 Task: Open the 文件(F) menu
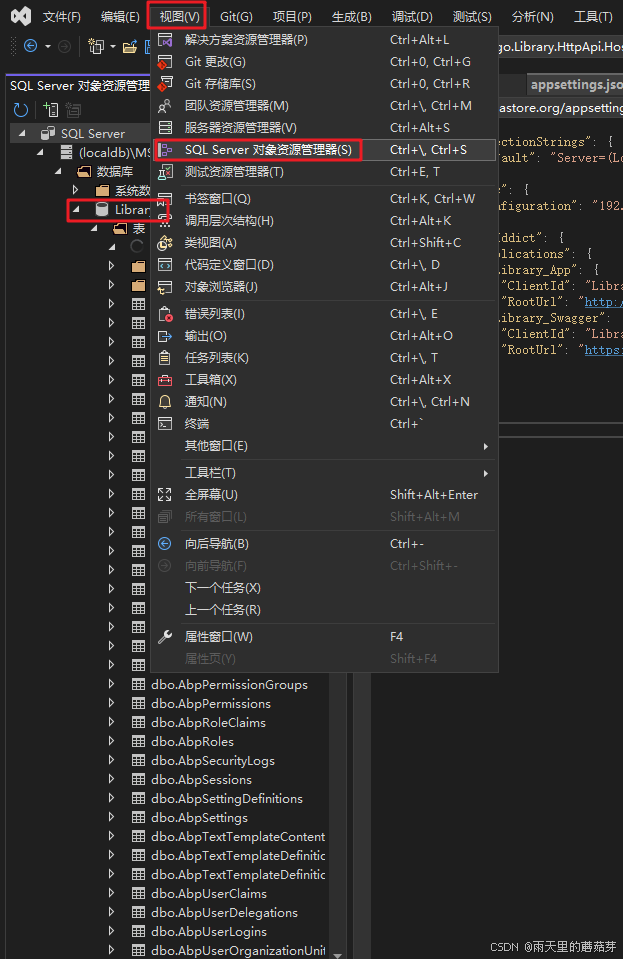(x=62, y=17)
